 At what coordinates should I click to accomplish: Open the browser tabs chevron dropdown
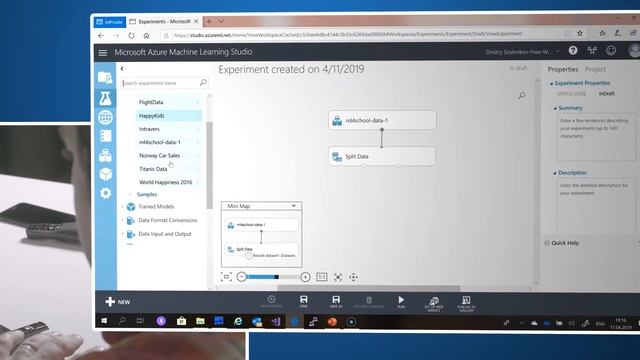(221, 21)
